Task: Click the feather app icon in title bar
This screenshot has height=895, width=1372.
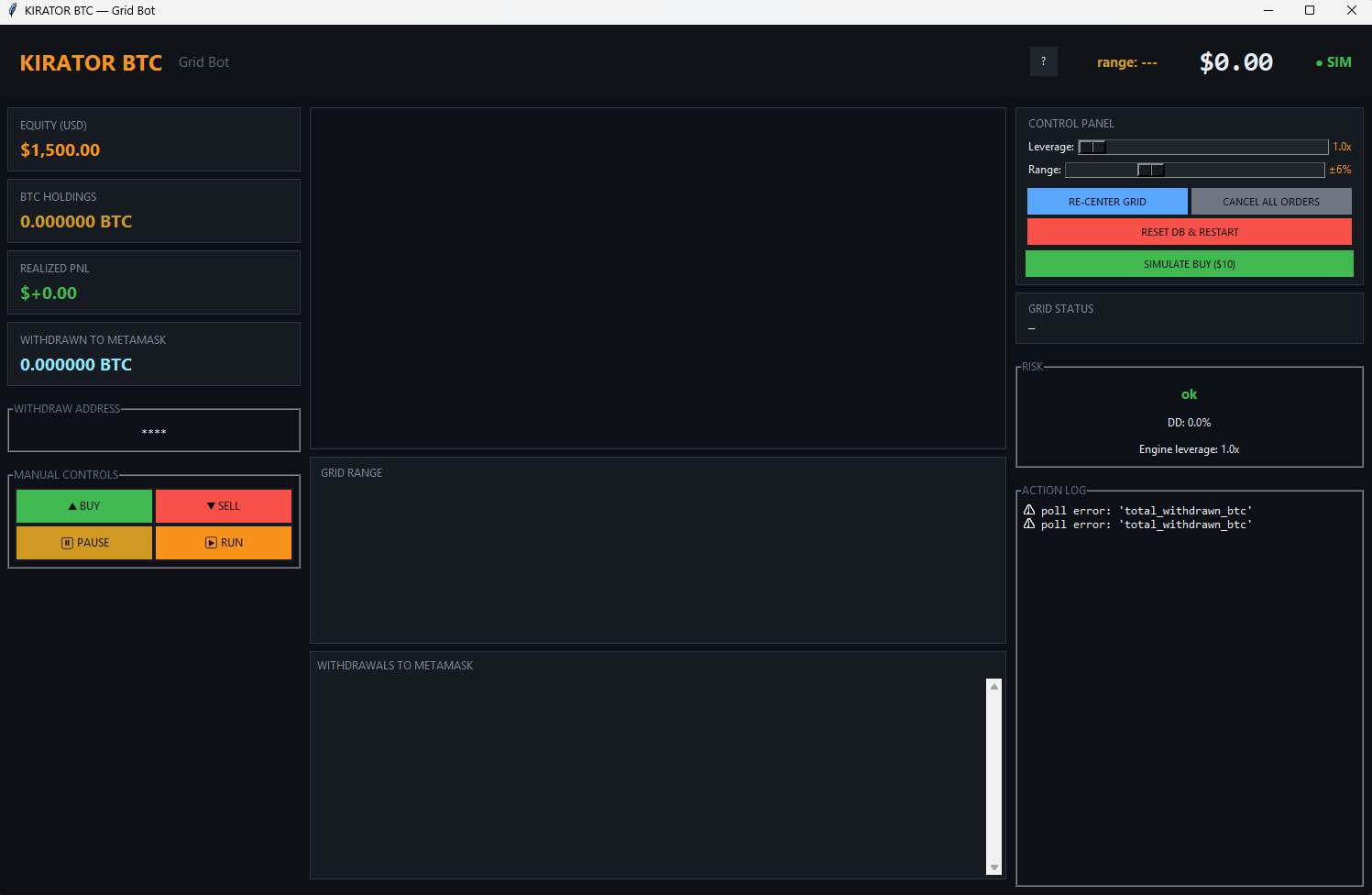Action: (x=12, y=10)
